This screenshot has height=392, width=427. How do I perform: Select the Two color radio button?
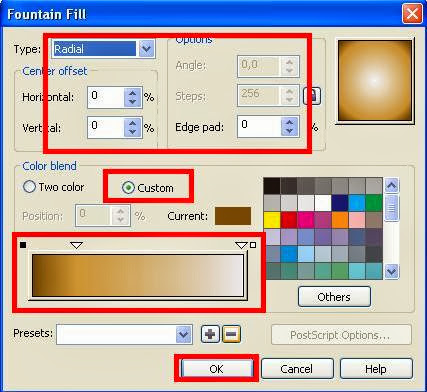[29, 187]
